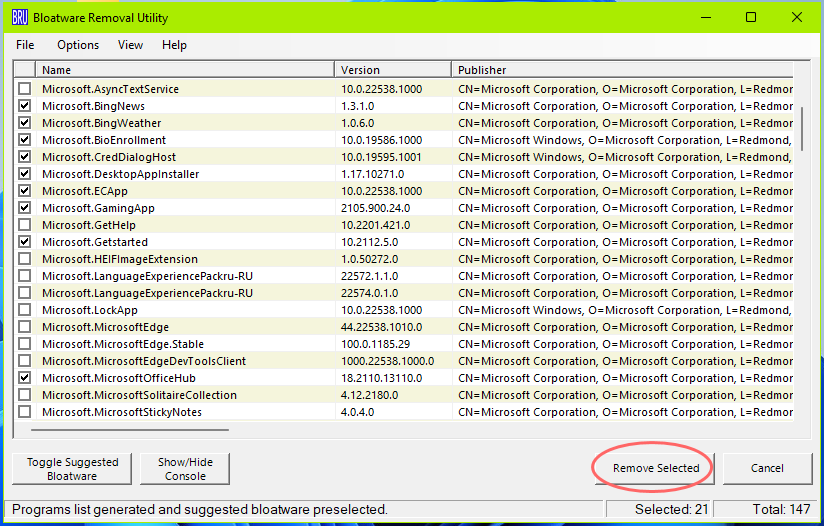Viewport: 824px width, 526px height.
Task: Click the Cancel button
Action: click(767, 468)
